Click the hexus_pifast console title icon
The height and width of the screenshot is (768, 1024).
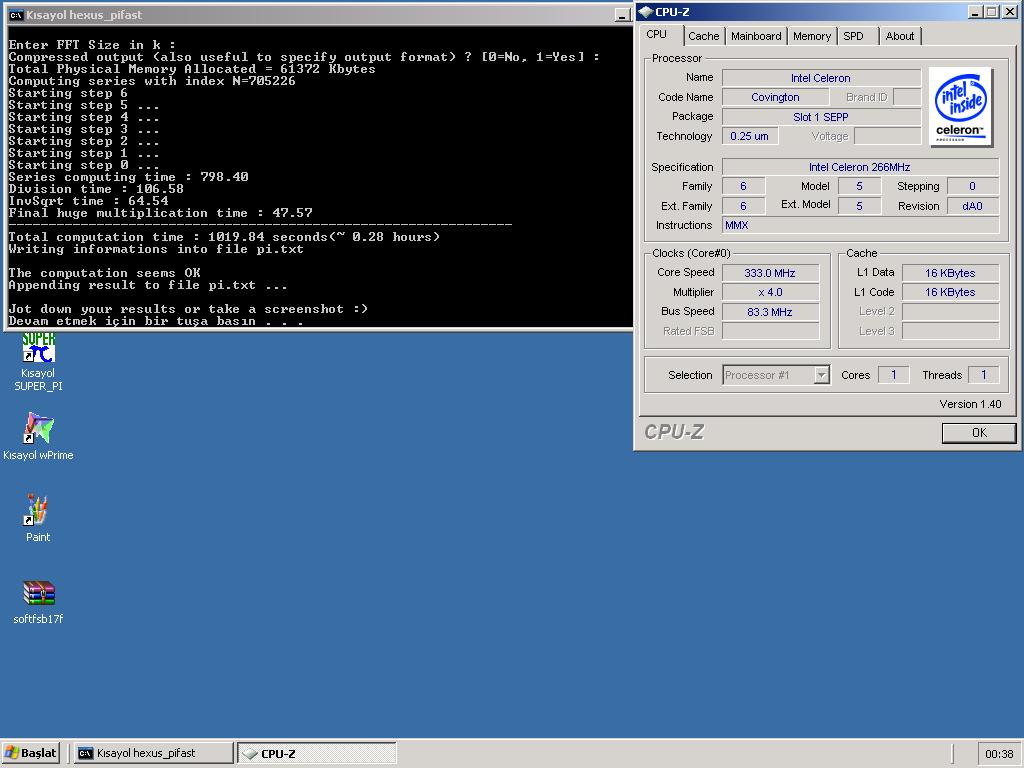point(16,15)
